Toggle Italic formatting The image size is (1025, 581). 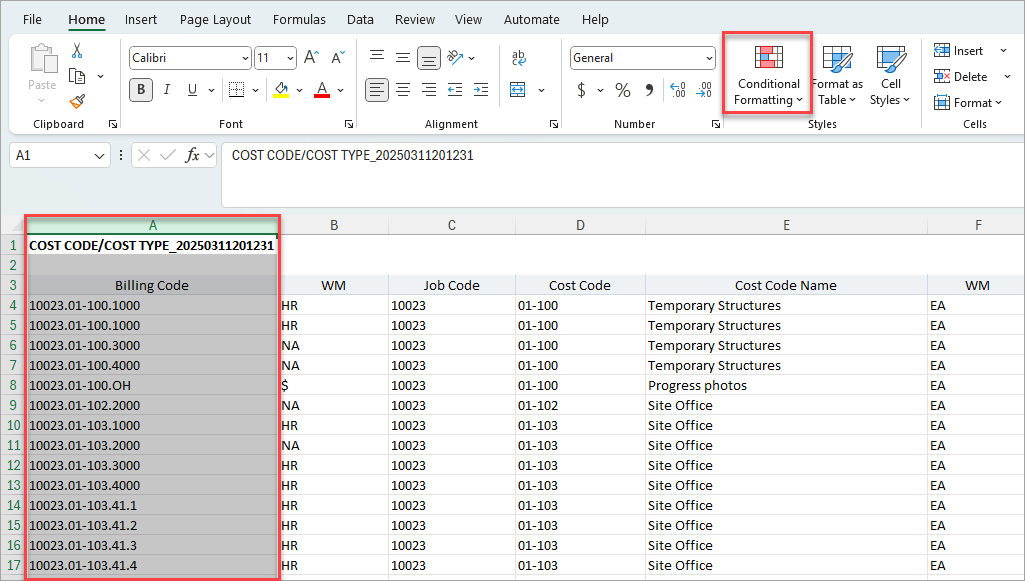pos(167,90)
